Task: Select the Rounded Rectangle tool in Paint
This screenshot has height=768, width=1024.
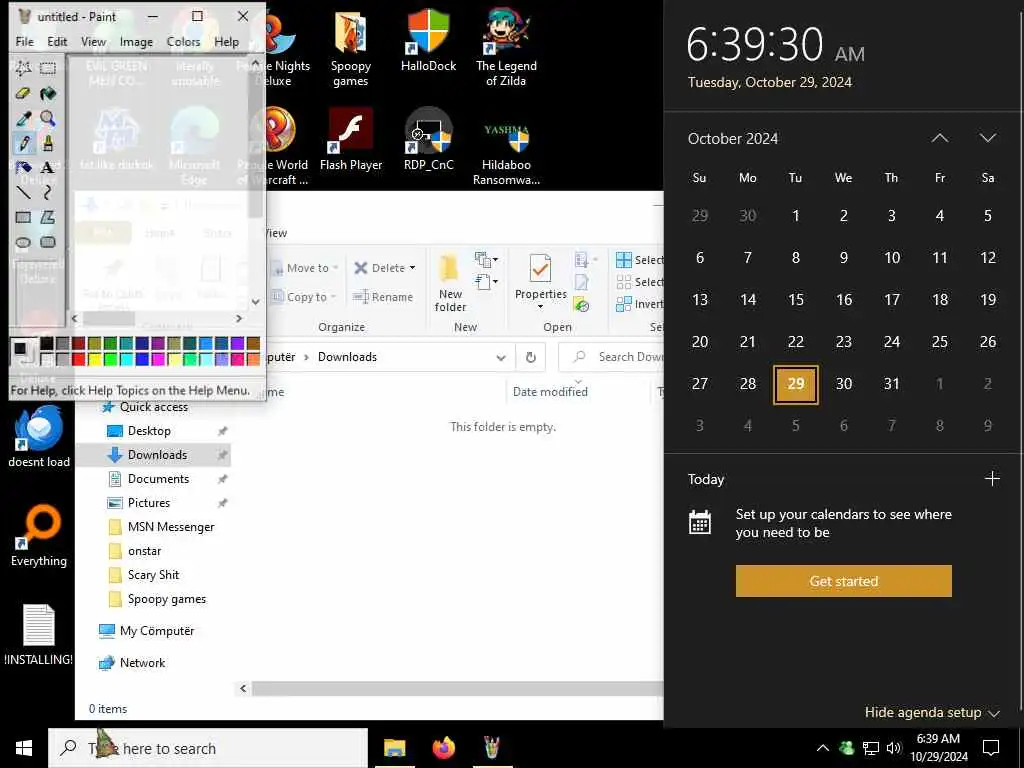Action: [48, 242]
